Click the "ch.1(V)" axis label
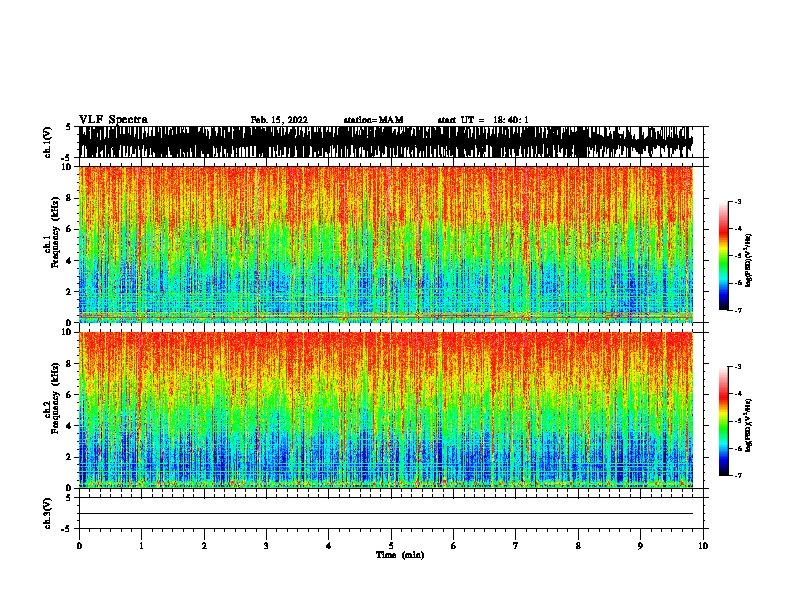The width and height of the screenshot is (792, 612). tap(47, 142)
